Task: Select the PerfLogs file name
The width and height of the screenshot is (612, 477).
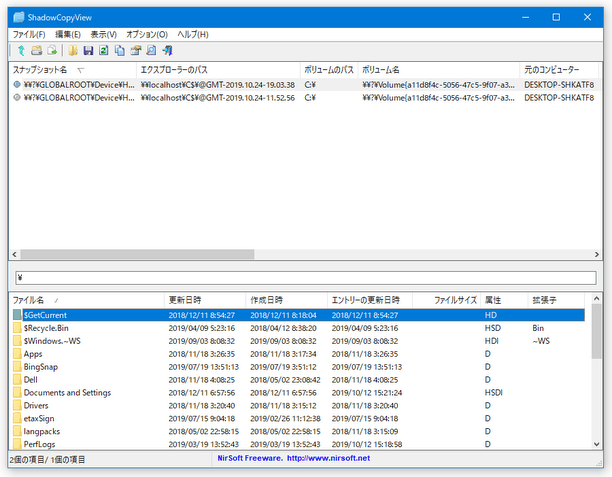Action: [39, 444]
